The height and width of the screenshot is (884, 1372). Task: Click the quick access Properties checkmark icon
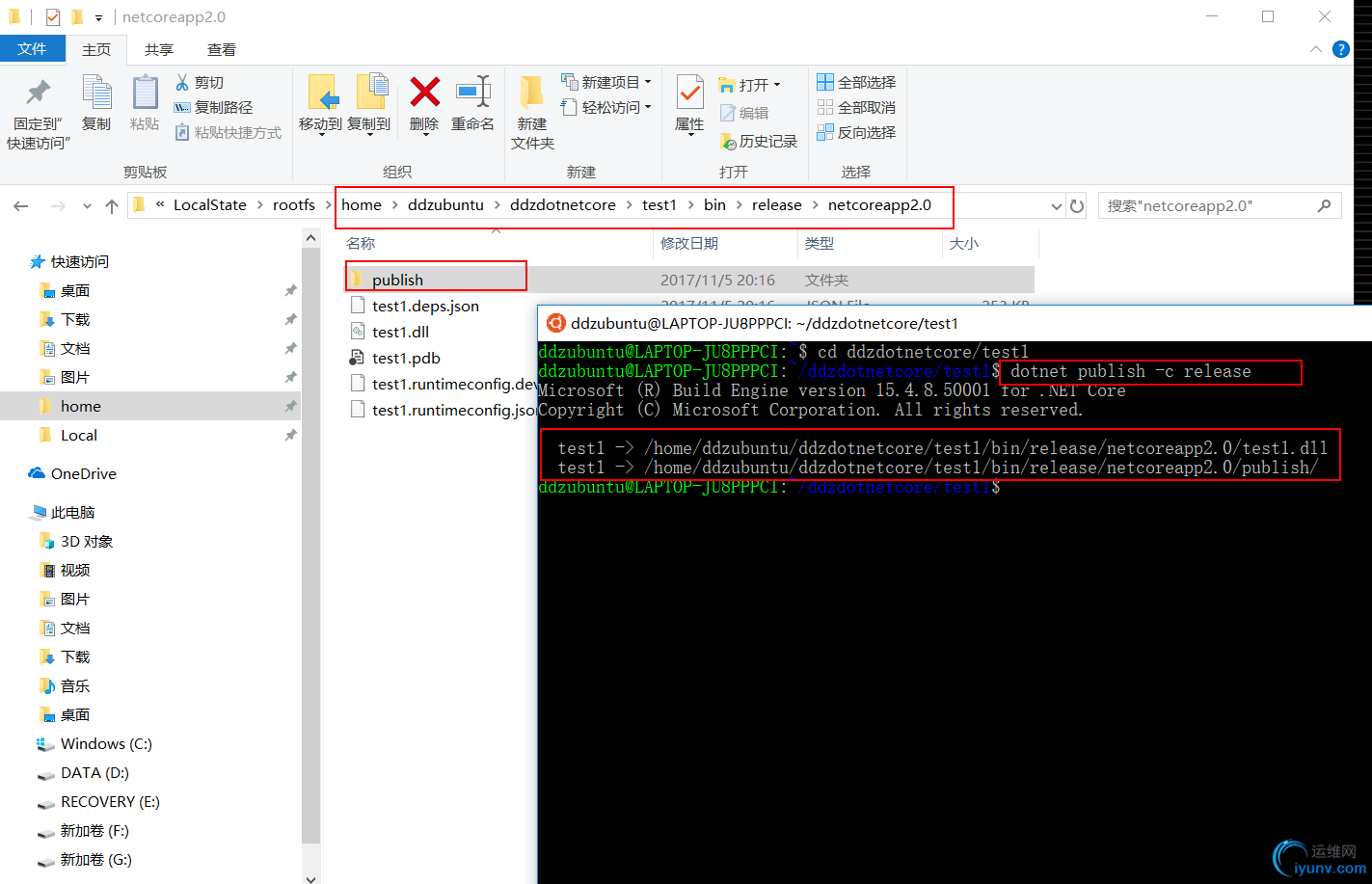pos(53,17)
